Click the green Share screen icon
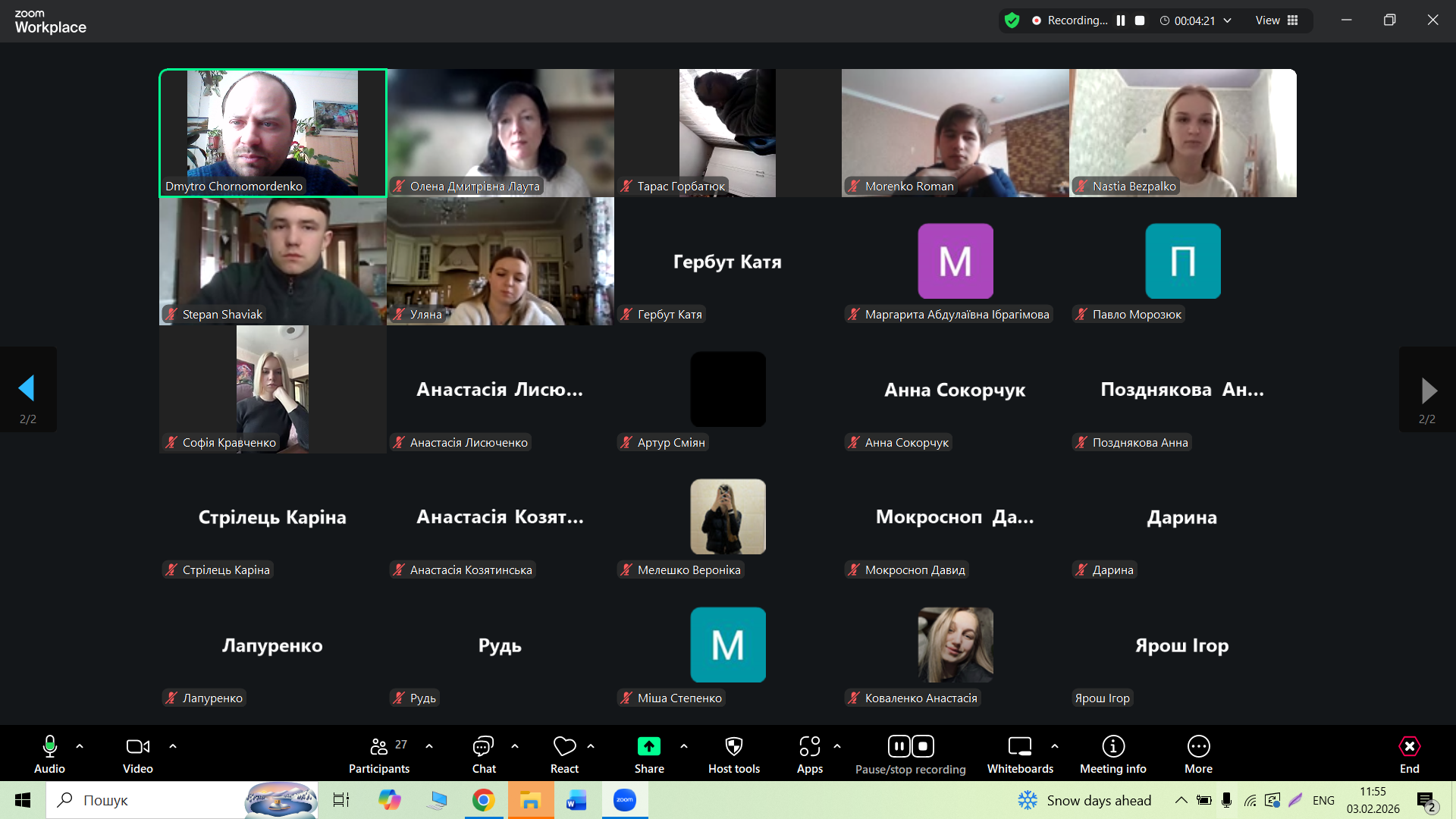This screenshot has height=819, width=1456. (x=649, y=747)
